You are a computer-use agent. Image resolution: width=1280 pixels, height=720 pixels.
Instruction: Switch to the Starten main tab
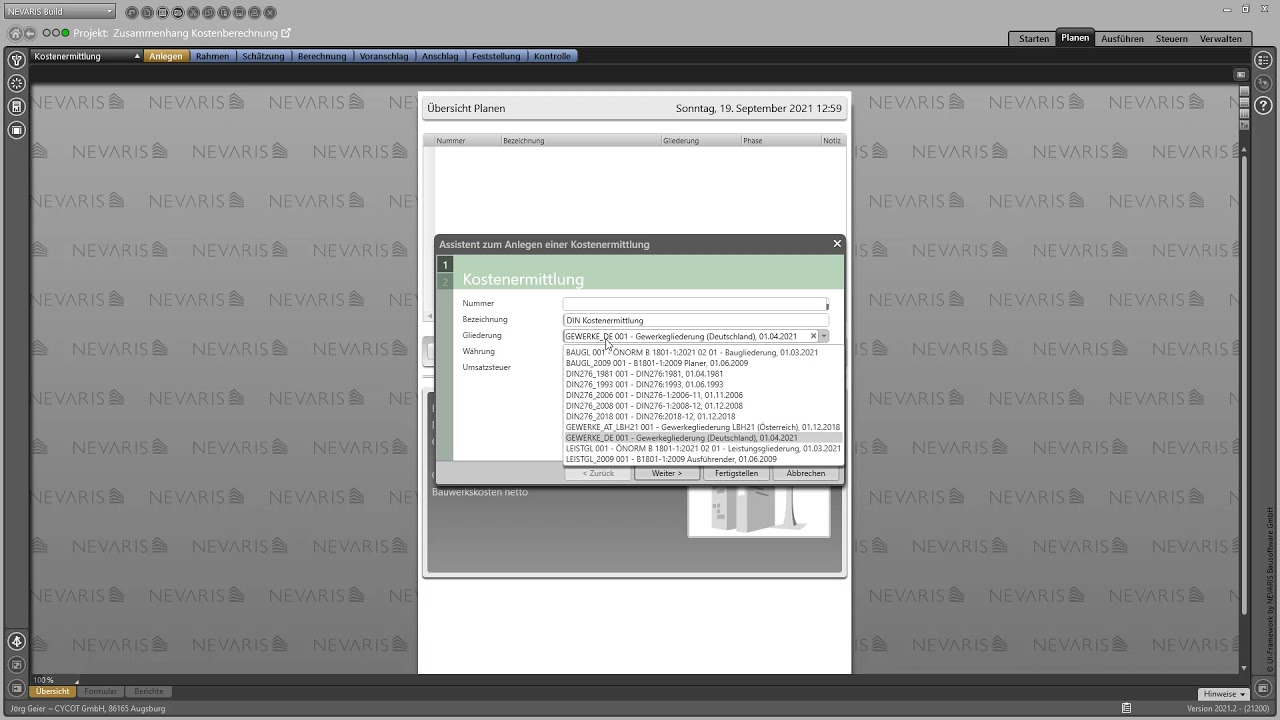point(1034,38)
